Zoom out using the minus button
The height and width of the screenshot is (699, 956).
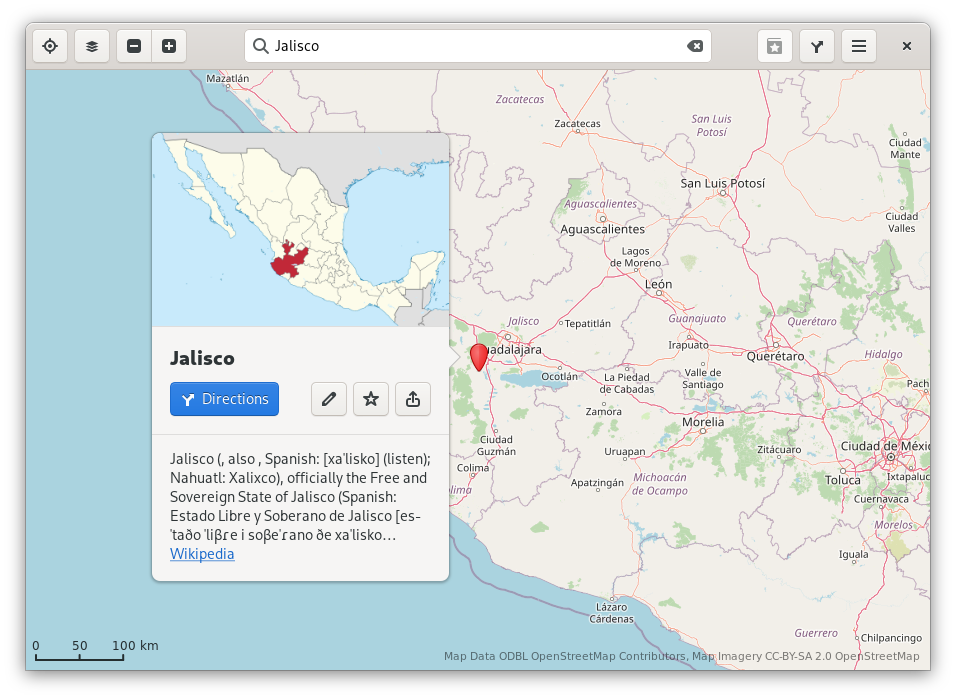click(134, 46)
